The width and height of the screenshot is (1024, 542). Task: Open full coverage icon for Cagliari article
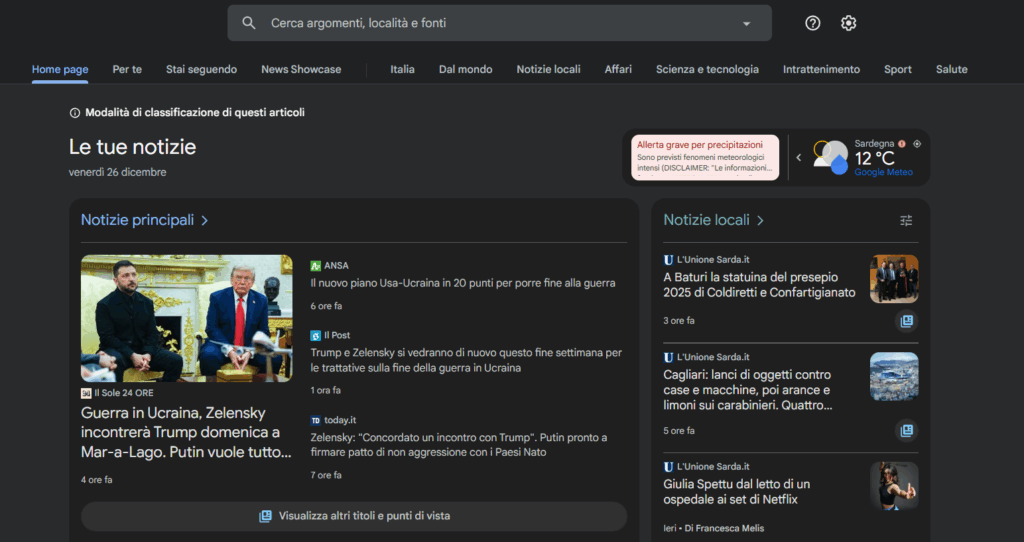coord(906,431)
